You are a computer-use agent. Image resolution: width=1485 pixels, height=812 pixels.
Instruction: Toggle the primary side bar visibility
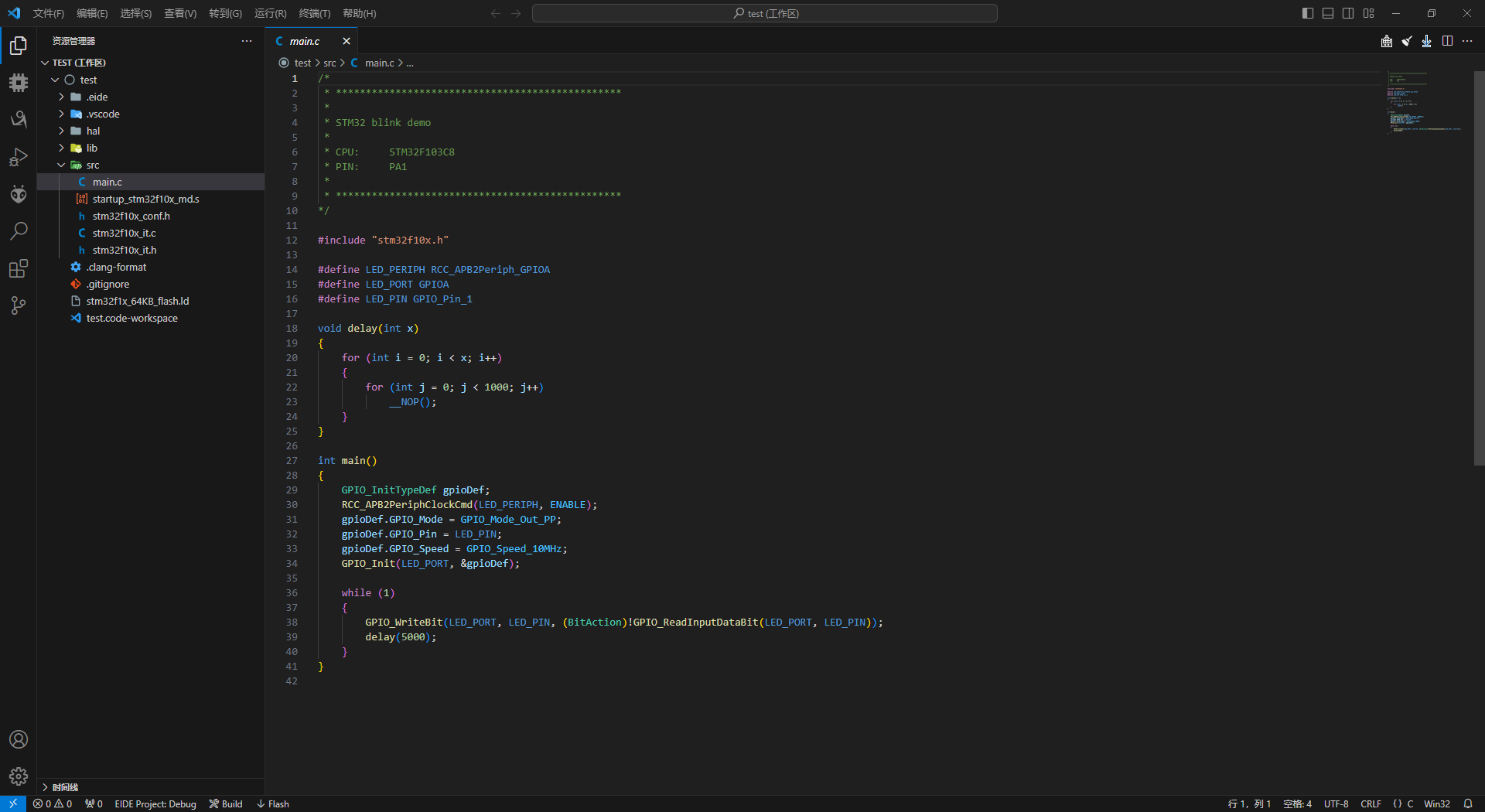pos(1308,13)
